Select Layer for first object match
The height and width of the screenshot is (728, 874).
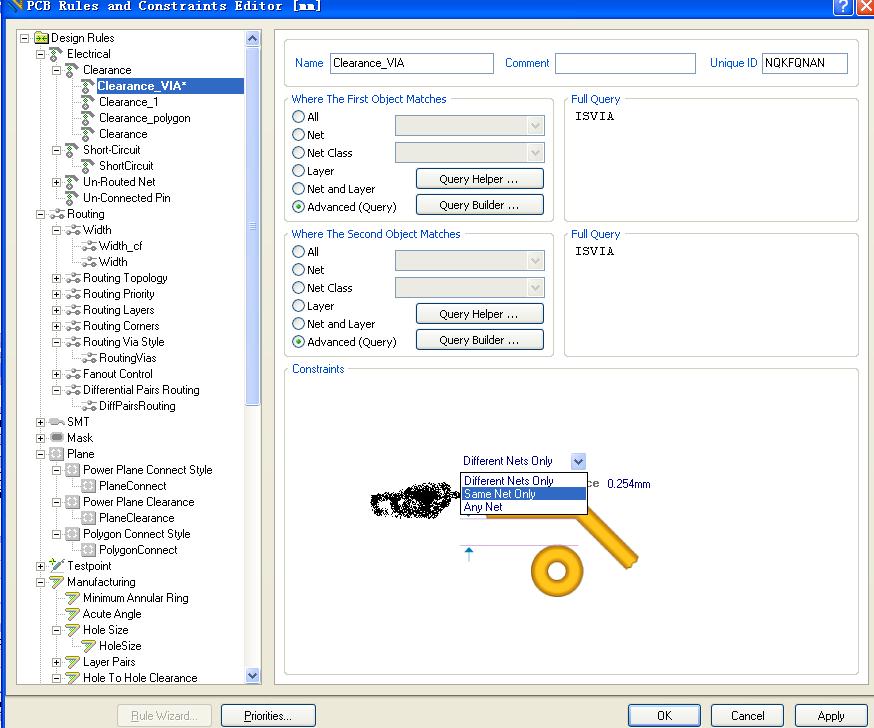(298, 171)
